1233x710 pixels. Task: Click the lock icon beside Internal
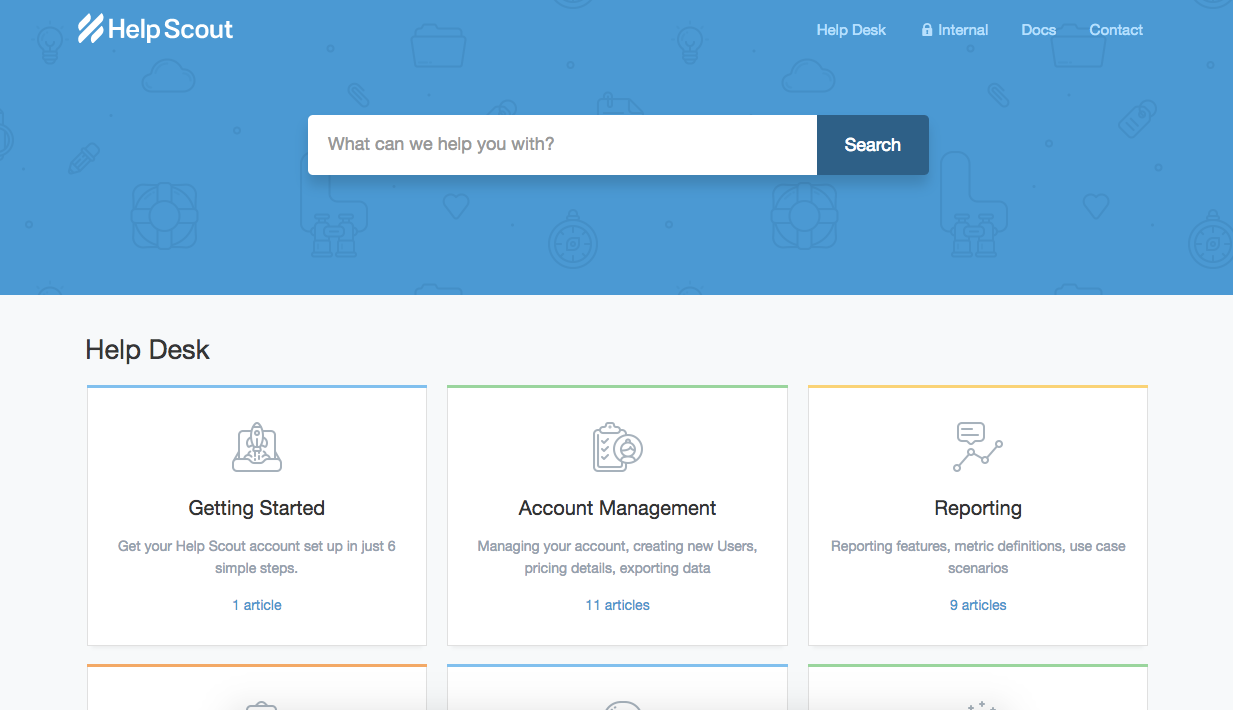click(x=927, y=30)
